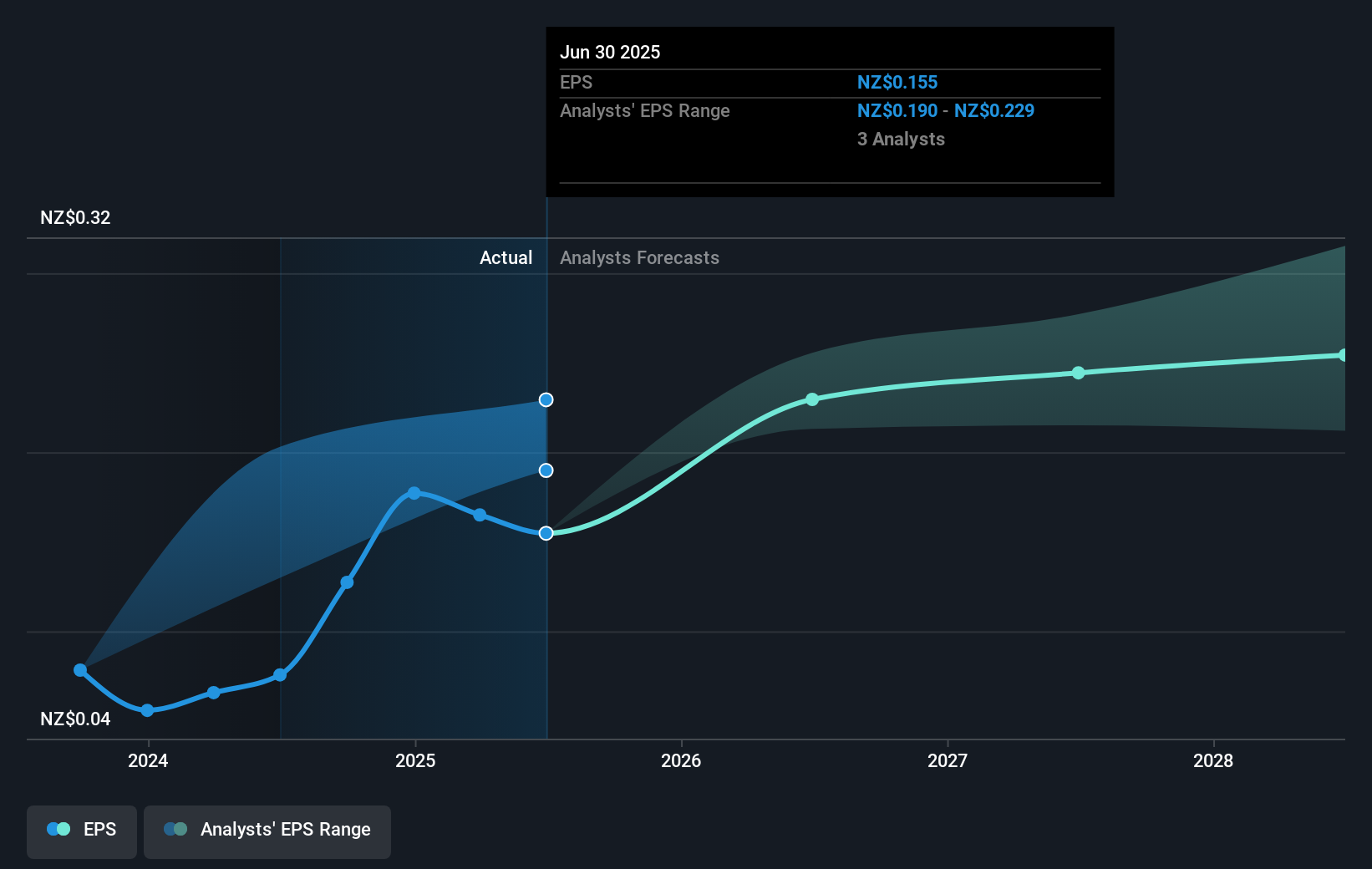This screenshot has height=869, width=1372.
Task: Click the NZ$0.155 EPS value link
Action: 897,82
